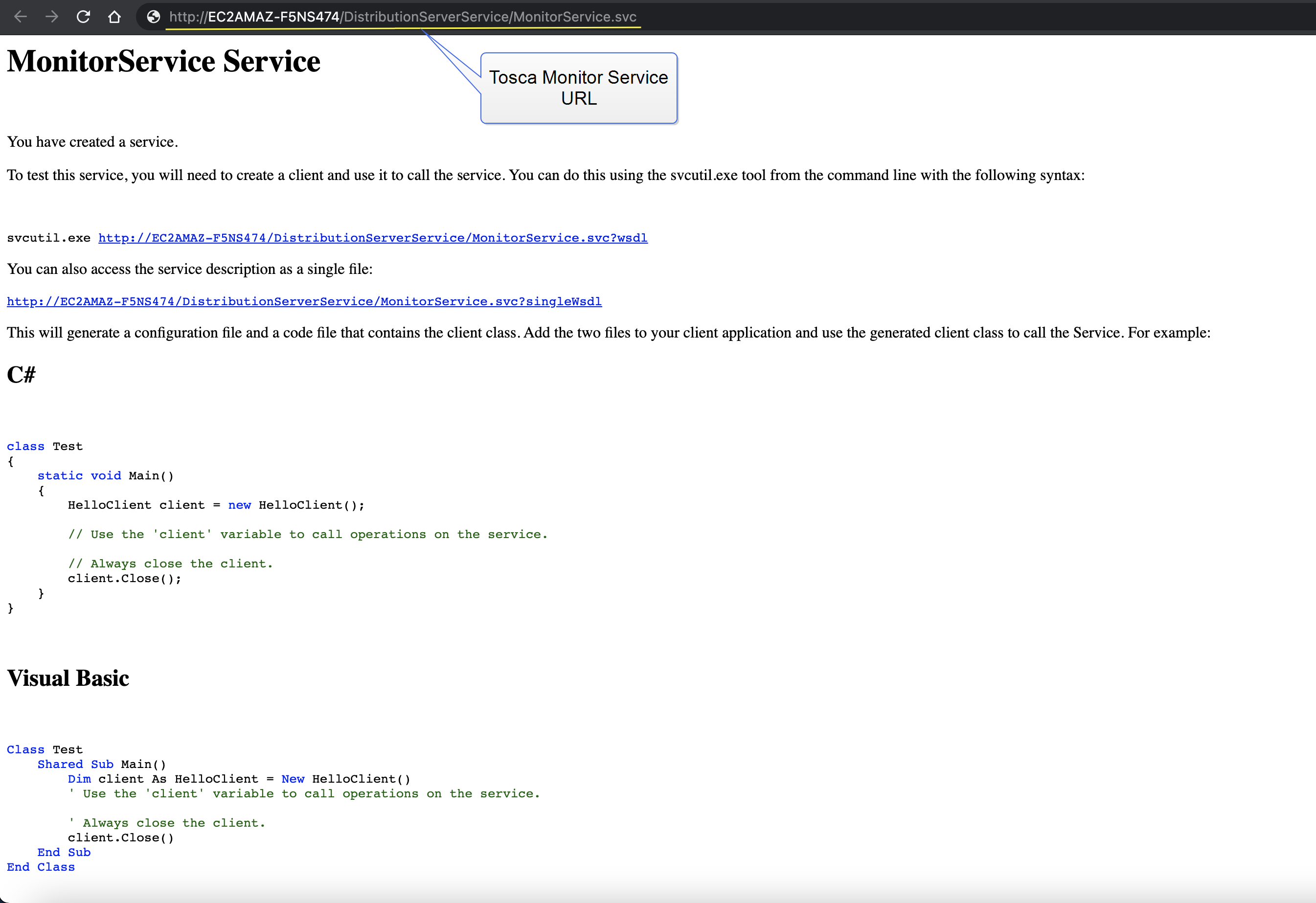
Task: Click the 'HelloClient client = new HelloClient();' line
Action: (x=216, y=505)
